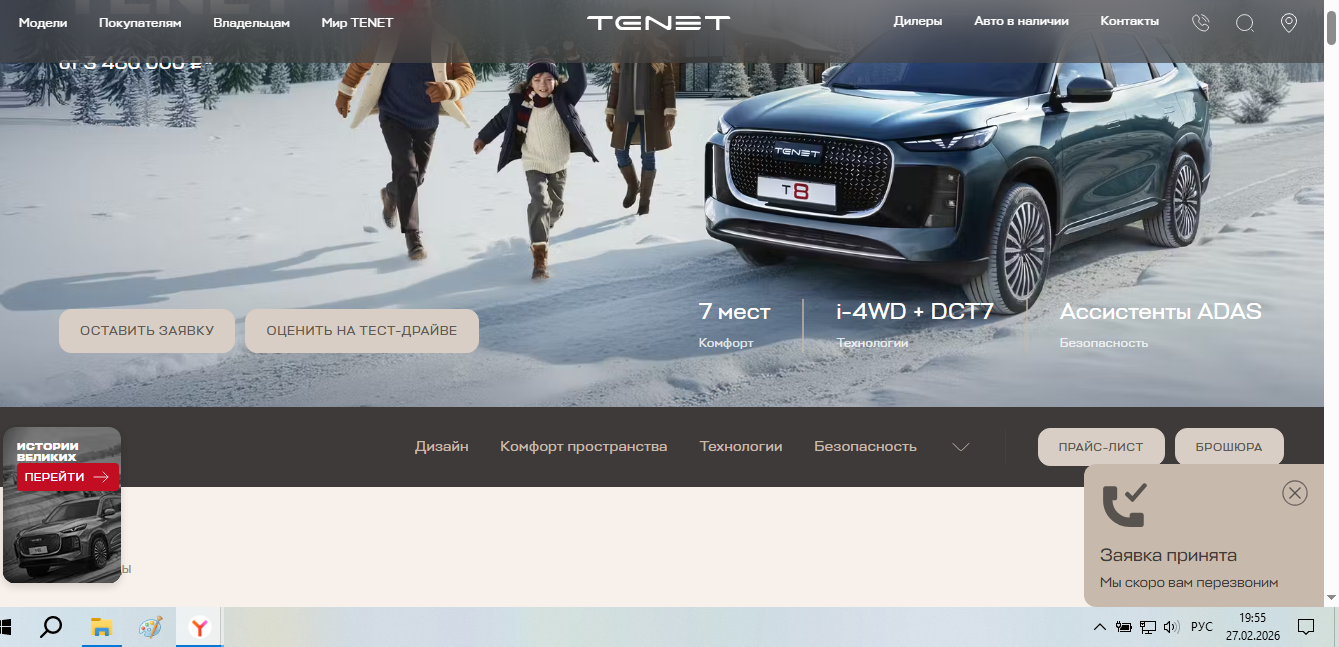The width and height of the screenshot is (1339, 647).
Task: Jump to Безопасность section
Action: pos(865,447)
